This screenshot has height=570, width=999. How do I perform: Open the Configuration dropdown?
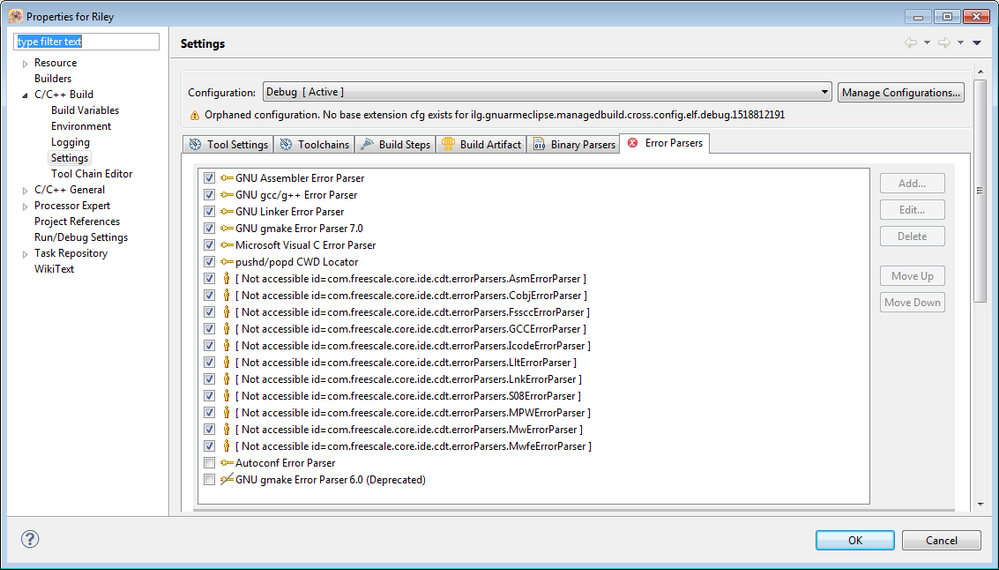[547, 92]
